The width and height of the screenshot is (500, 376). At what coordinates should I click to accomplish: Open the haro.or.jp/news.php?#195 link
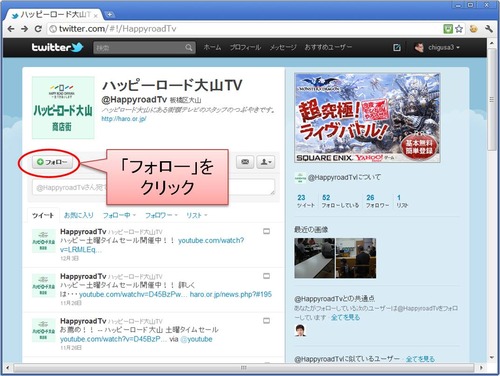[x=231, y=294]
